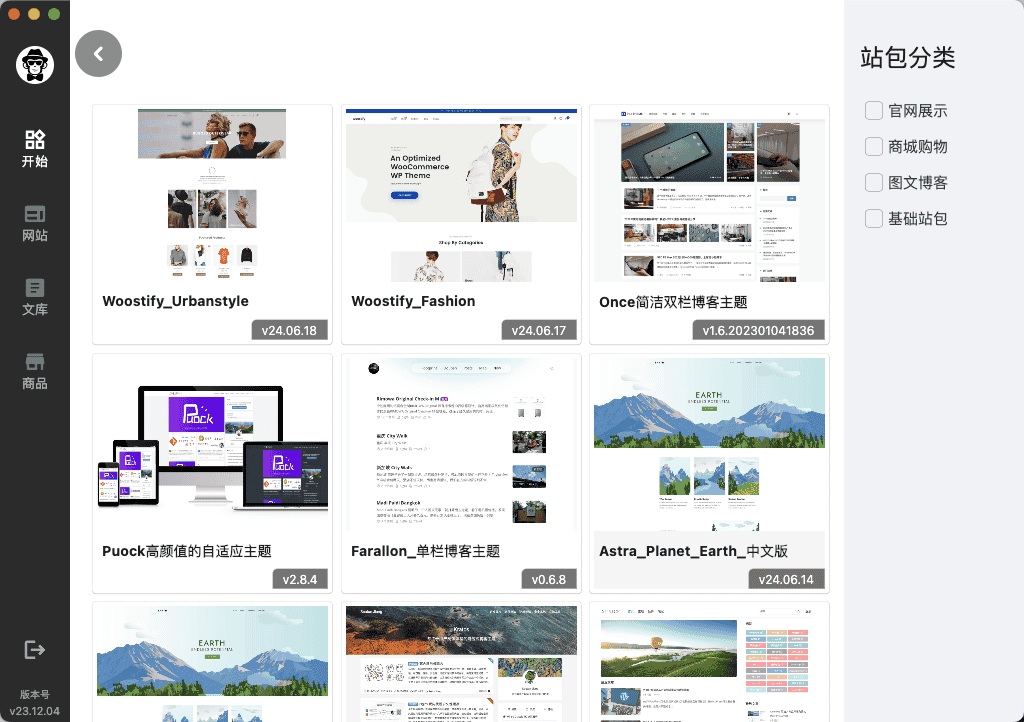Select the Once简洁双栏博客主题 title
The width and height of the screenshot is (1024, 722).
(x=673, y=302)
